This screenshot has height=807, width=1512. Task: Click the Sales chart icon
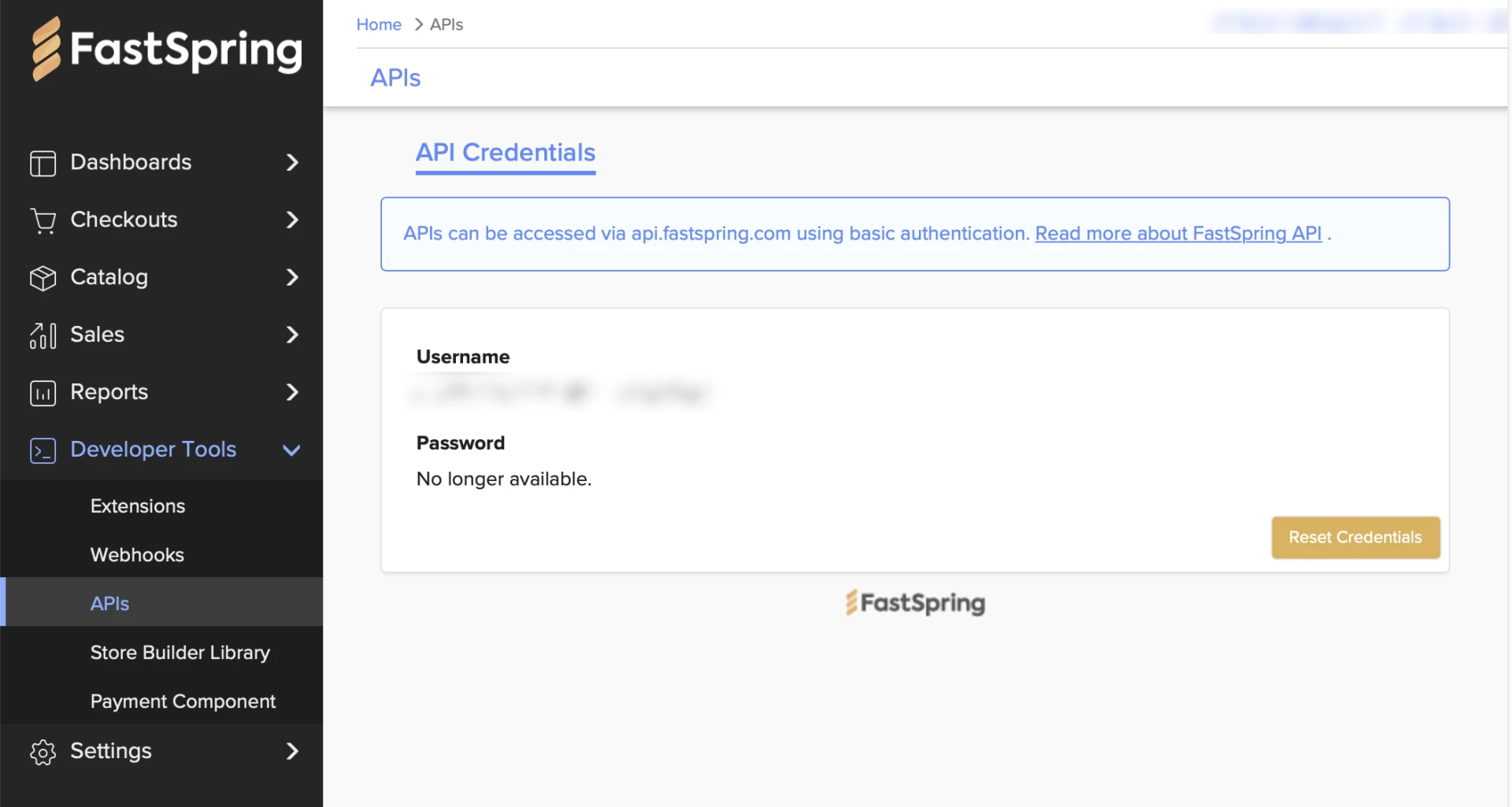[43, 335]
